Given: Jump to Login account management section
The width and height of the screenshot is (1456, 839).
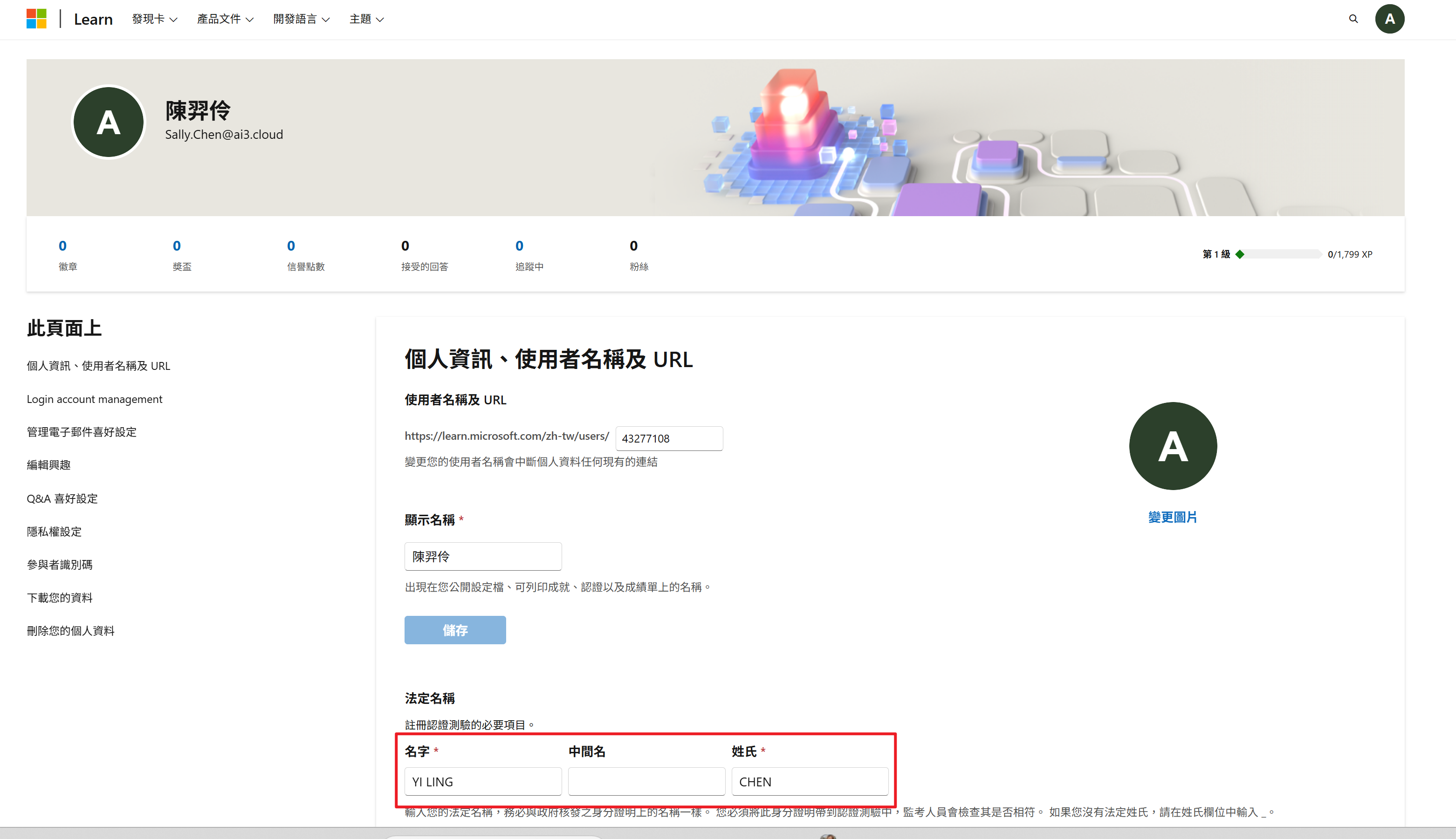Looking at the screenshot, I should pyautogui.click(x=95, y=399).
